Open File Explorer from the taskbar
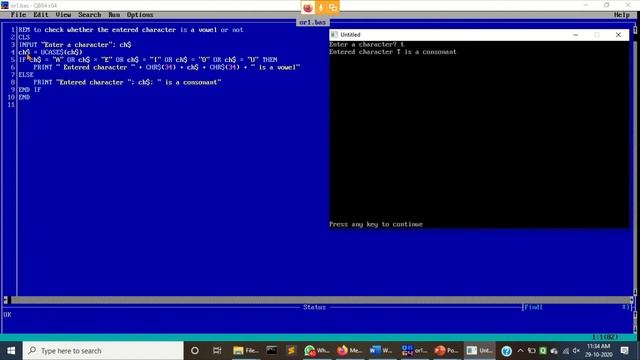Viewport: 640px width, 360px height. pyautogui.click(x=245, y=351)
